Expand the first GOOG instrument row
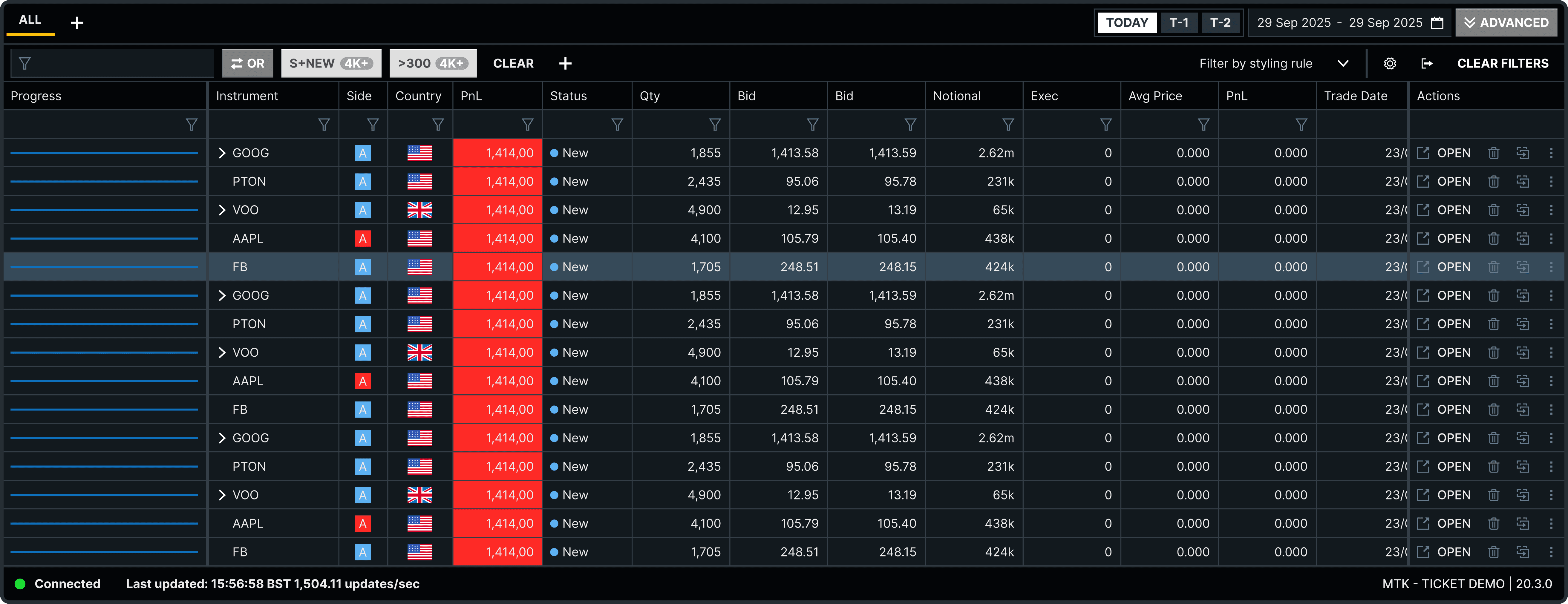Screen dimensions: 1568x604 222,153
